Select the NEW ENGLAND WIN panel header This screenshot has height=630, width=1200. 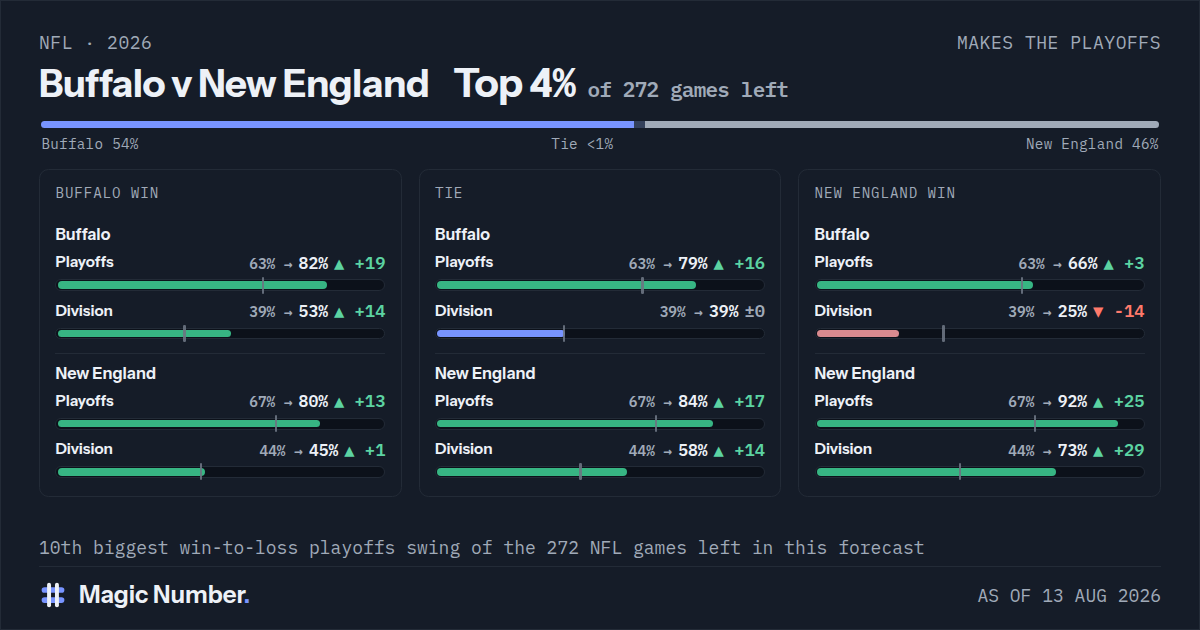[x=885, y=193]
